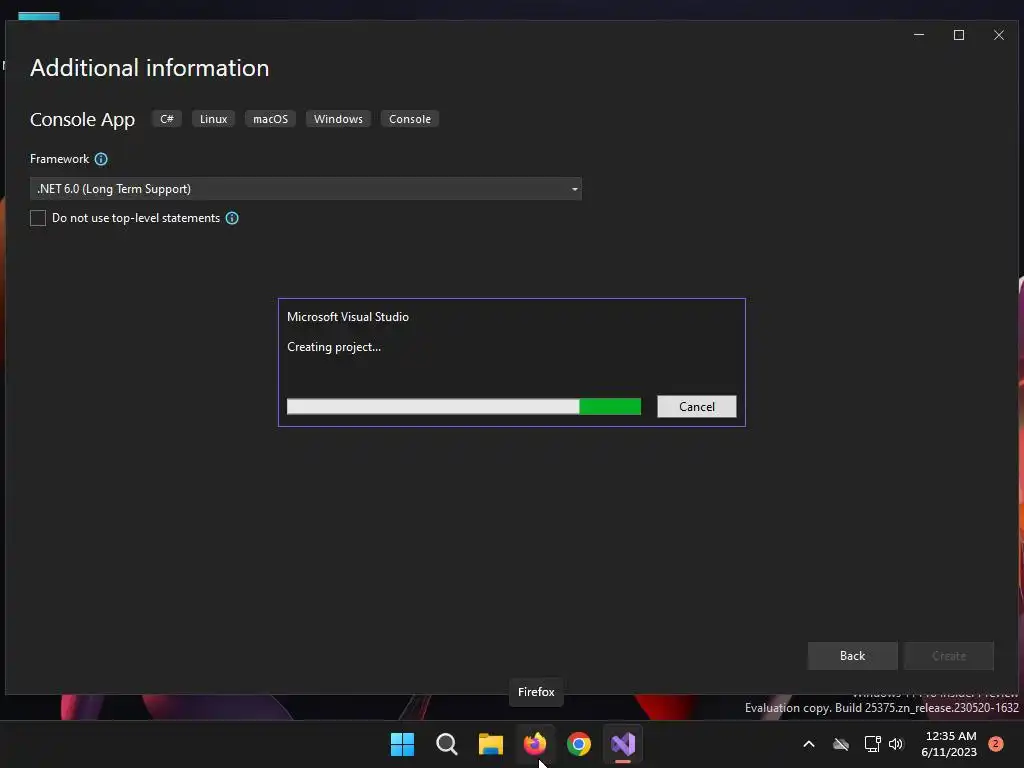
Task: Switch to Visual Studio taskbar icon
Action: point(623,744)
